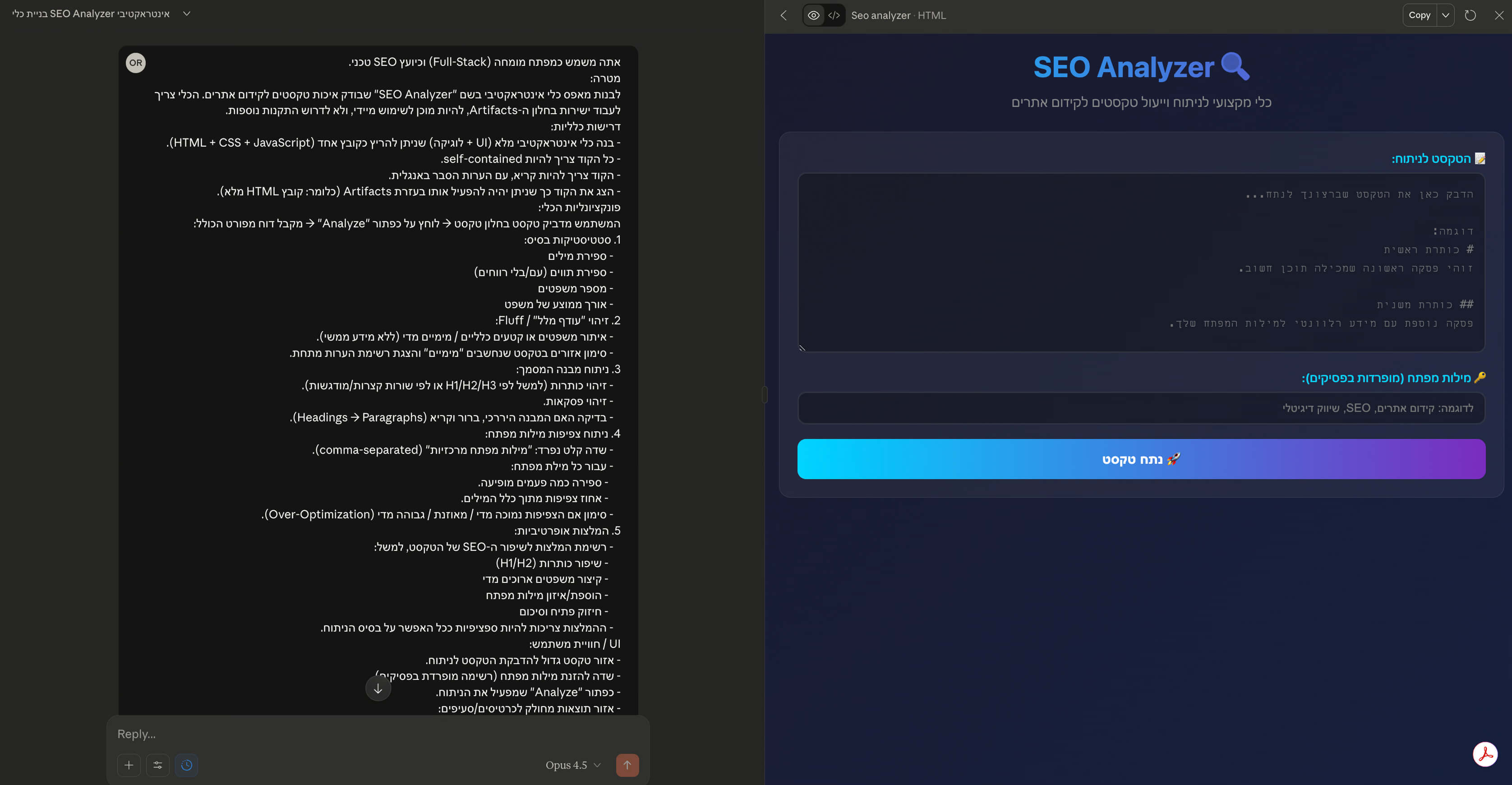The height and width of the screenshot is (785, 1512).
Task: Open the tools settings sliders icon
Action: 157,765
